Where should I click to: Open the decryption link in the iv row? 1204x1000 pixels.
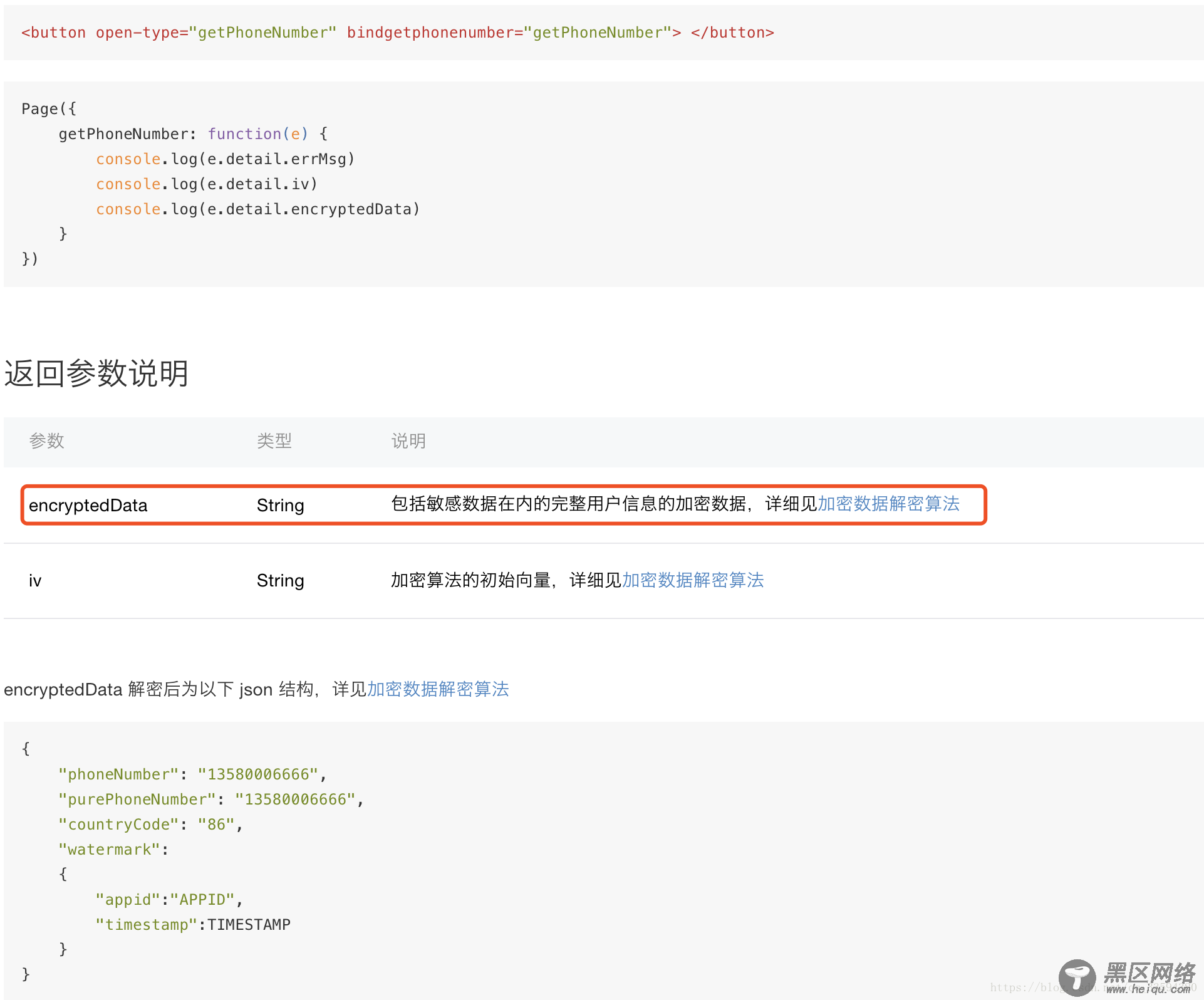pyautogui.click(x=693, y=580)
